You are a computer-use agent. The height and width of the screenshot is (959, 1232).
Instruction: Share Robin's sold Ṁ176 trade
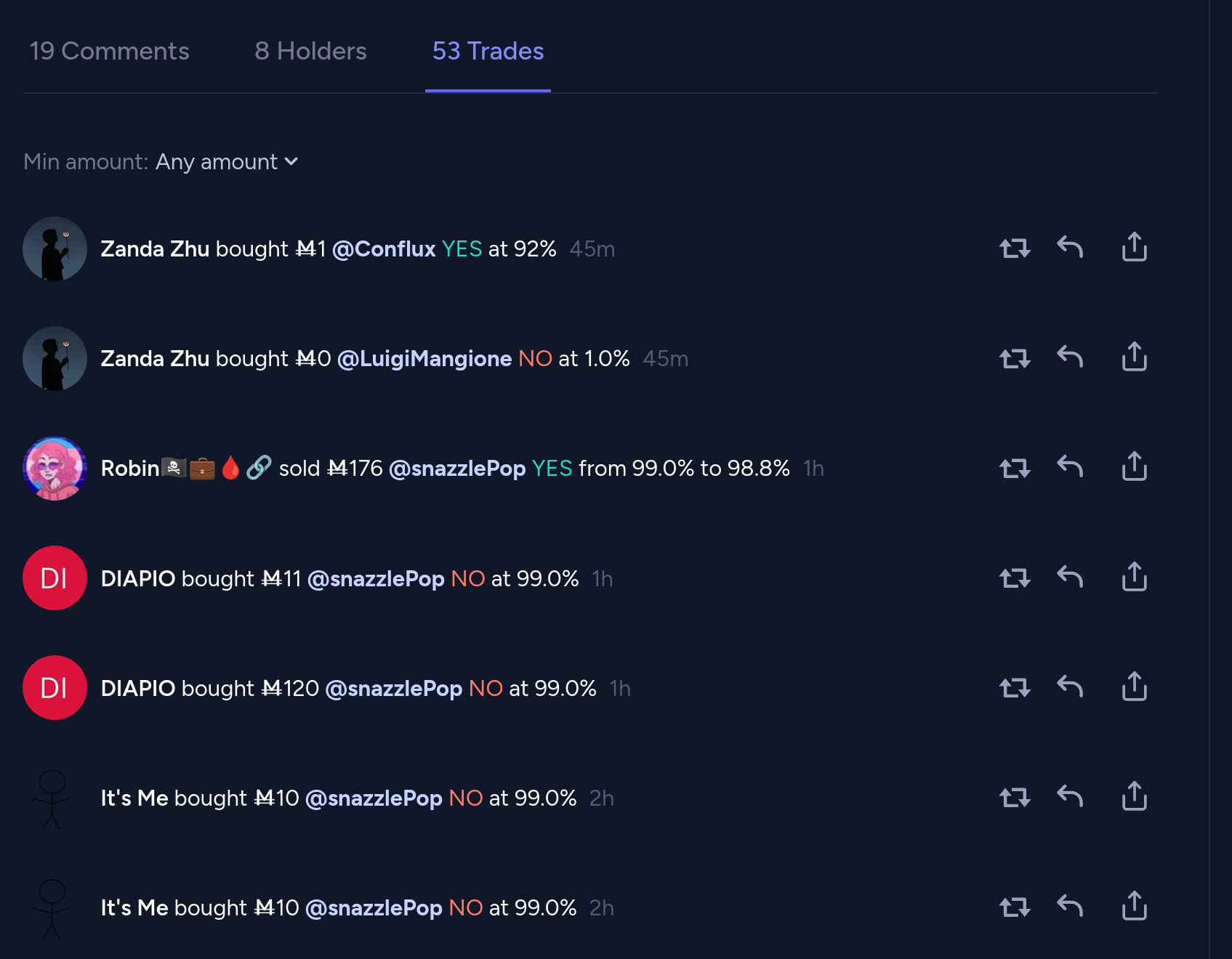[x=1134, y=467]
